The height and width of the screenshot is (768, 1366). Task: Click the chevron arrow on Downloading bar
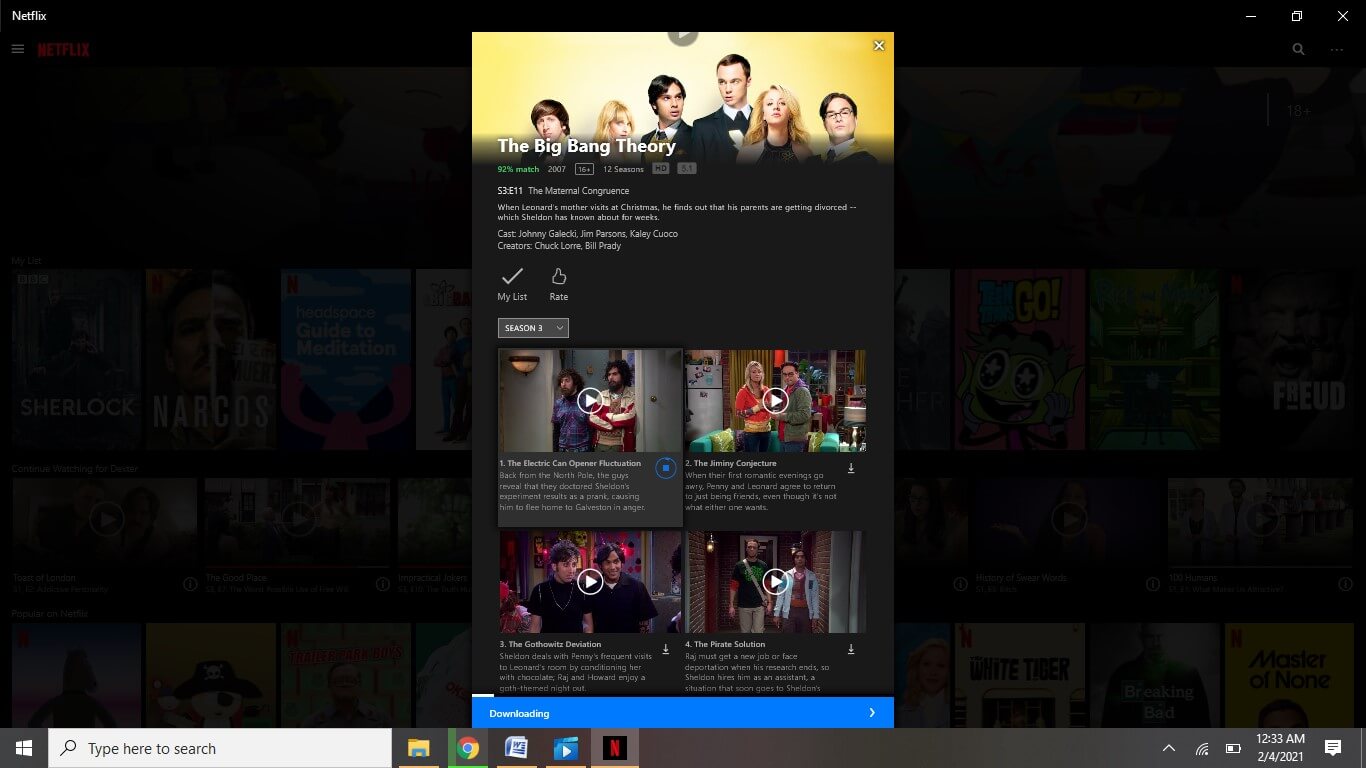point(872,713)
